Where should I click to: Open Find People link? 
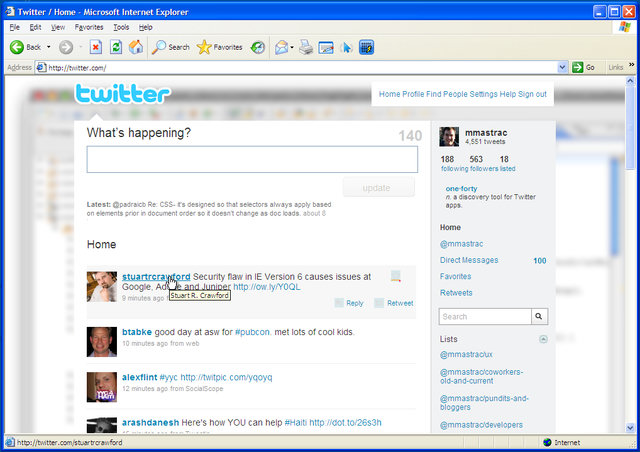[447, 94]
